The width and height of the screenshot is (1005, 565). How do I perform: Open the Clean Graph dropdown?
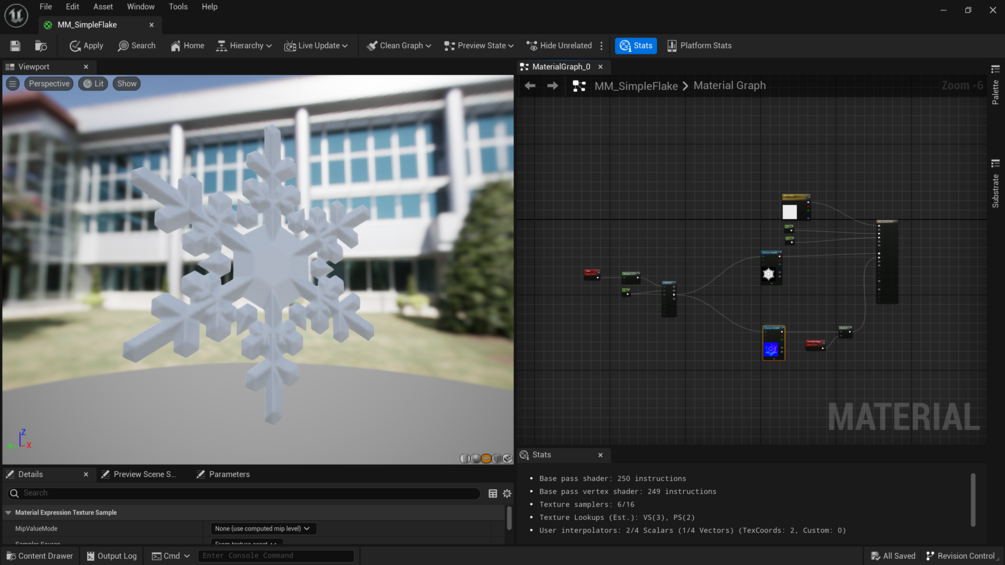click(399, 45)
